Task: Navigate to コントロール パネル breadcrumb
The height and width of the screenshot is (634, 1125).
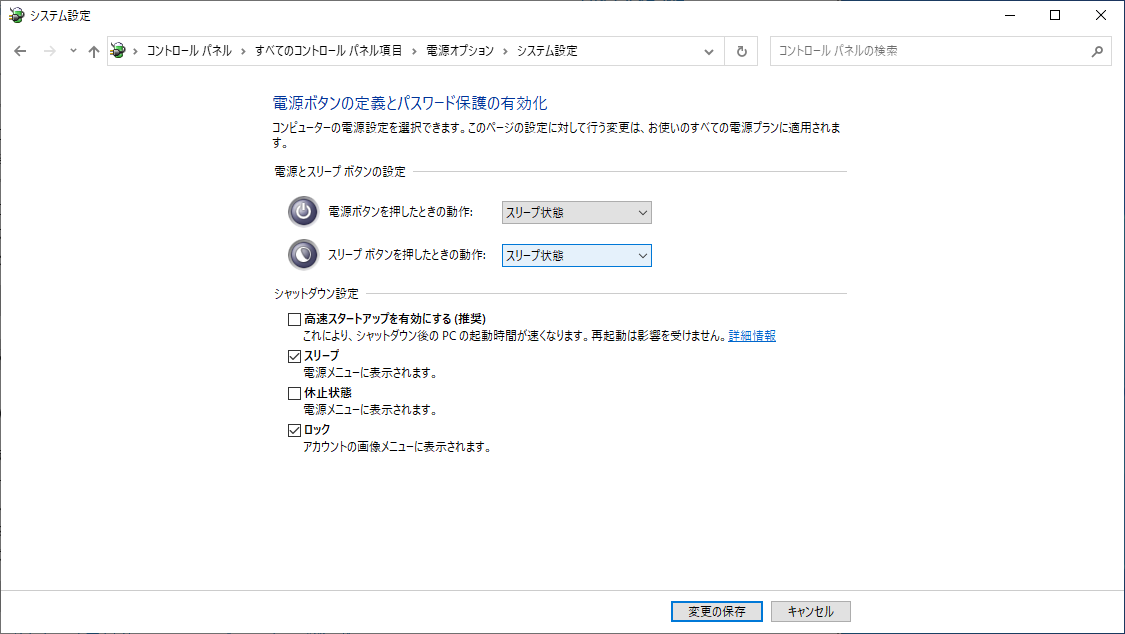Action: click(189, 51)
